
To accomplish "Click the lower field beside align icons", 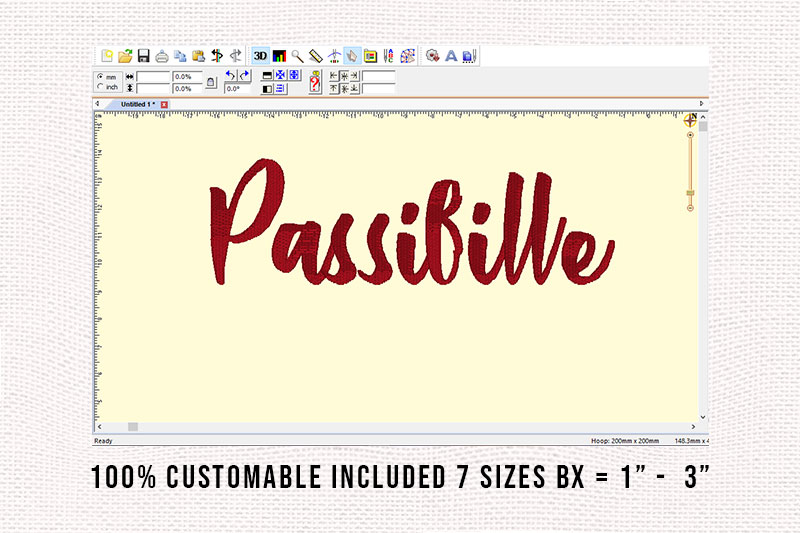I will pyautogui.click(x=379, y=89).
